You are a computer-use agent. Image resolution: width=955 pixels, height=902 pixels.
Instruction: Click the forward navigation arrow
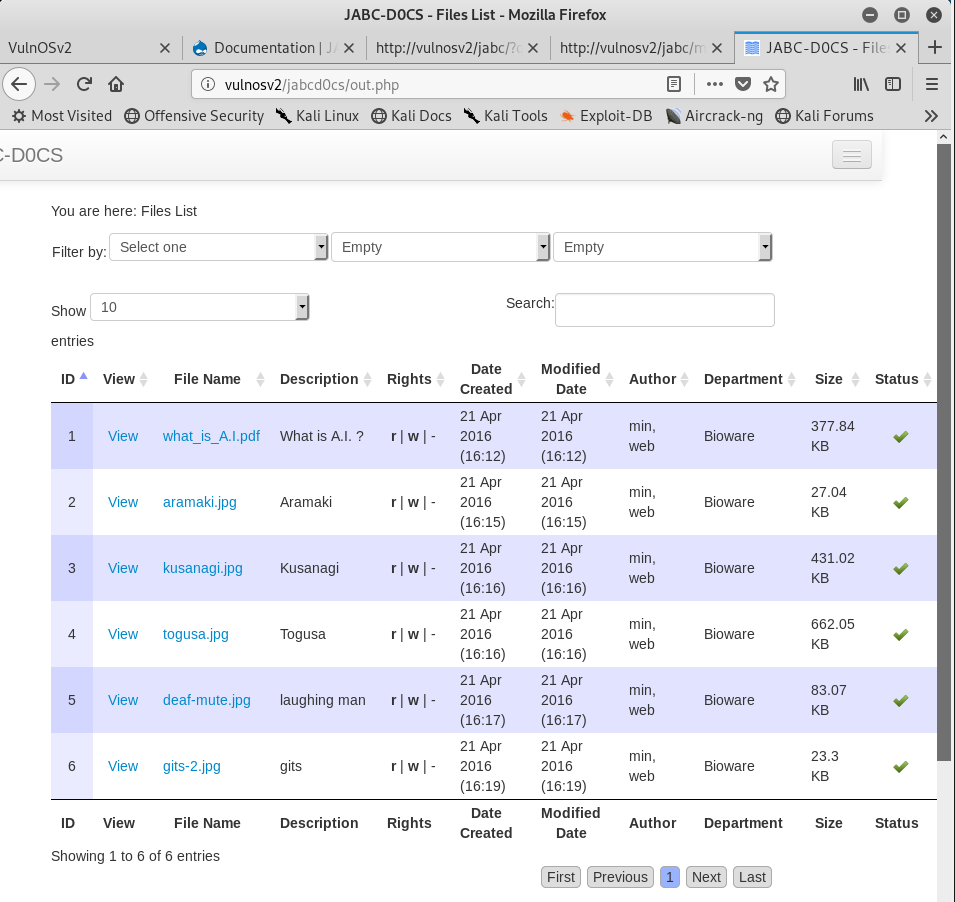pyautogui.click(x=52, y=84)
